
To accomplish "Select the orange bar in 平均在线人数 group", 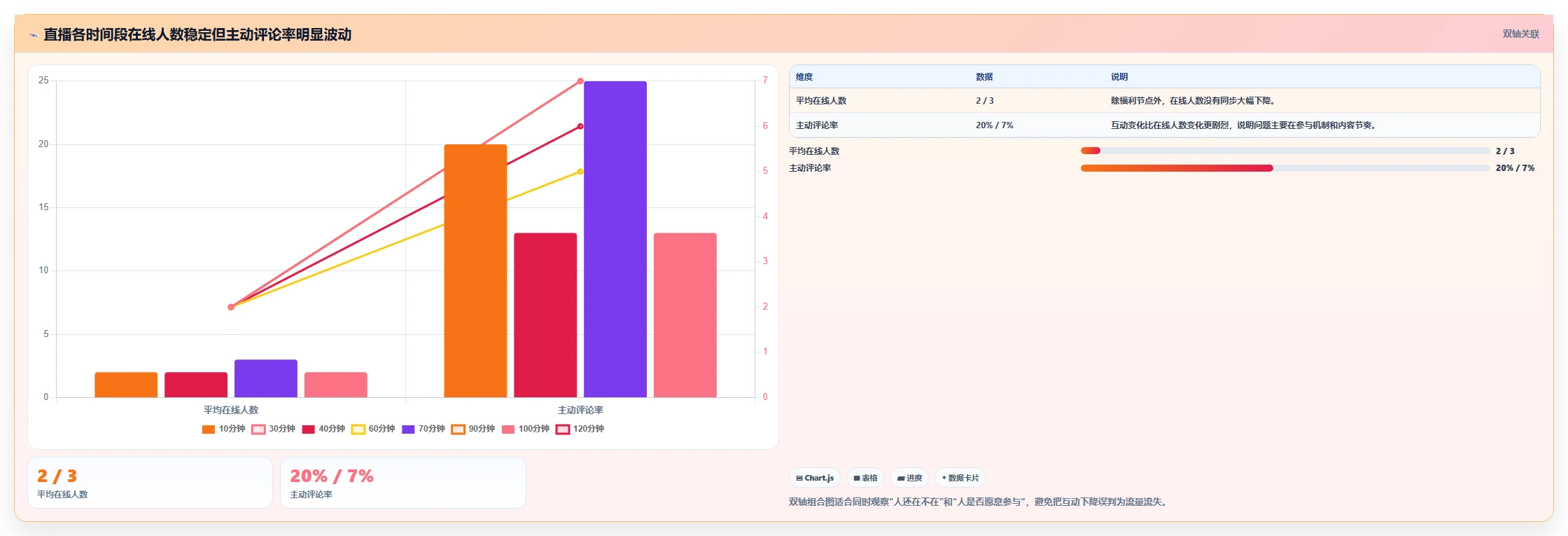I will (126, 385).
